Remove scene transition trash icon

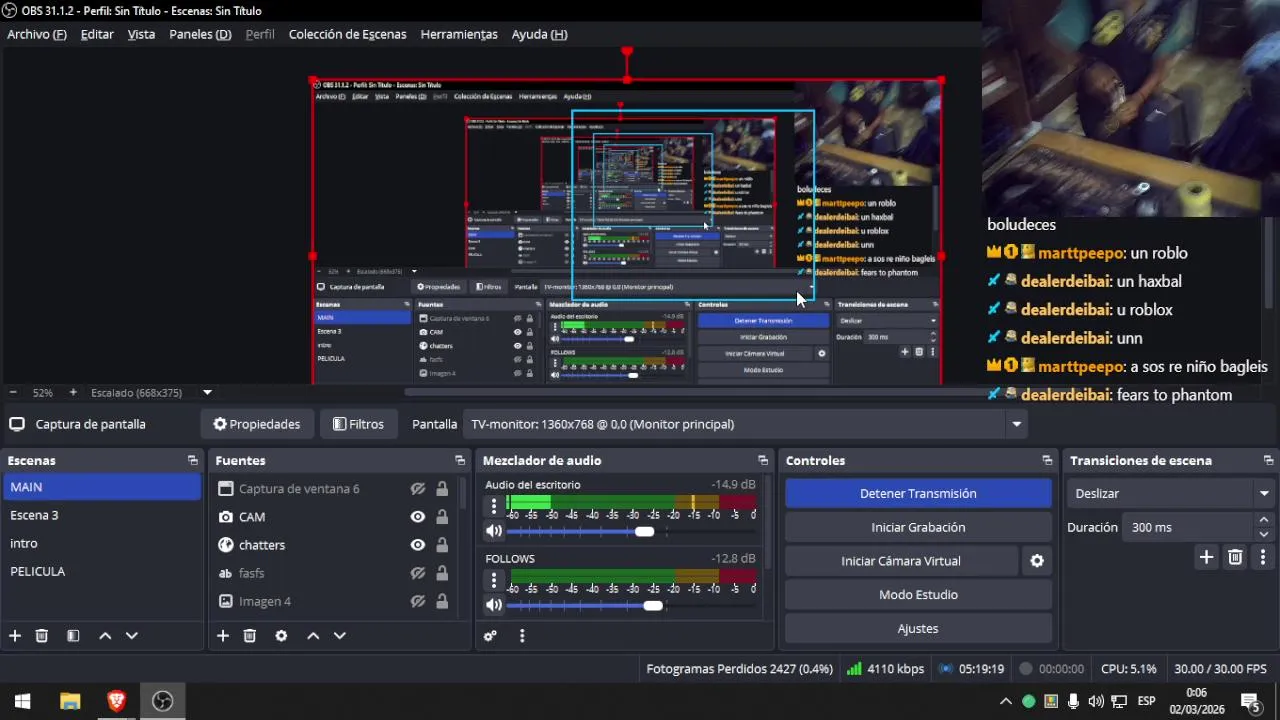[1235, 558]
